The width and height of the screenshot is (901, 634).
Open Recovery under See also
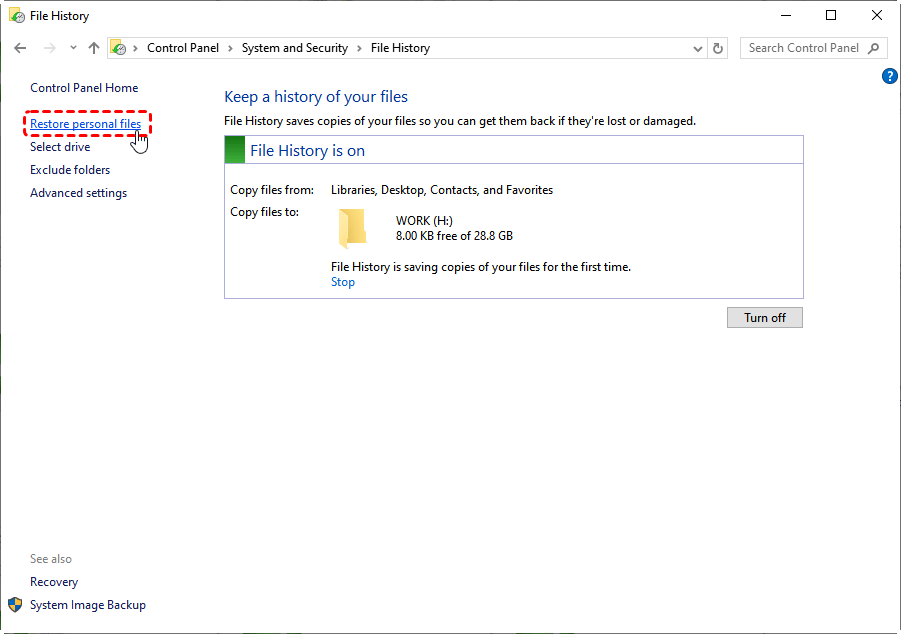pos(54,582)
